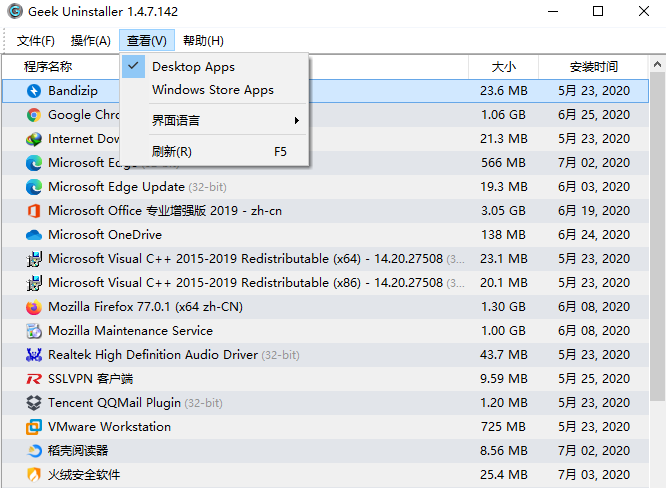The height and width of the screenshot is (488, 666).
Task: Select 稻壳阅读器 entry
Action: pos(325,451)
